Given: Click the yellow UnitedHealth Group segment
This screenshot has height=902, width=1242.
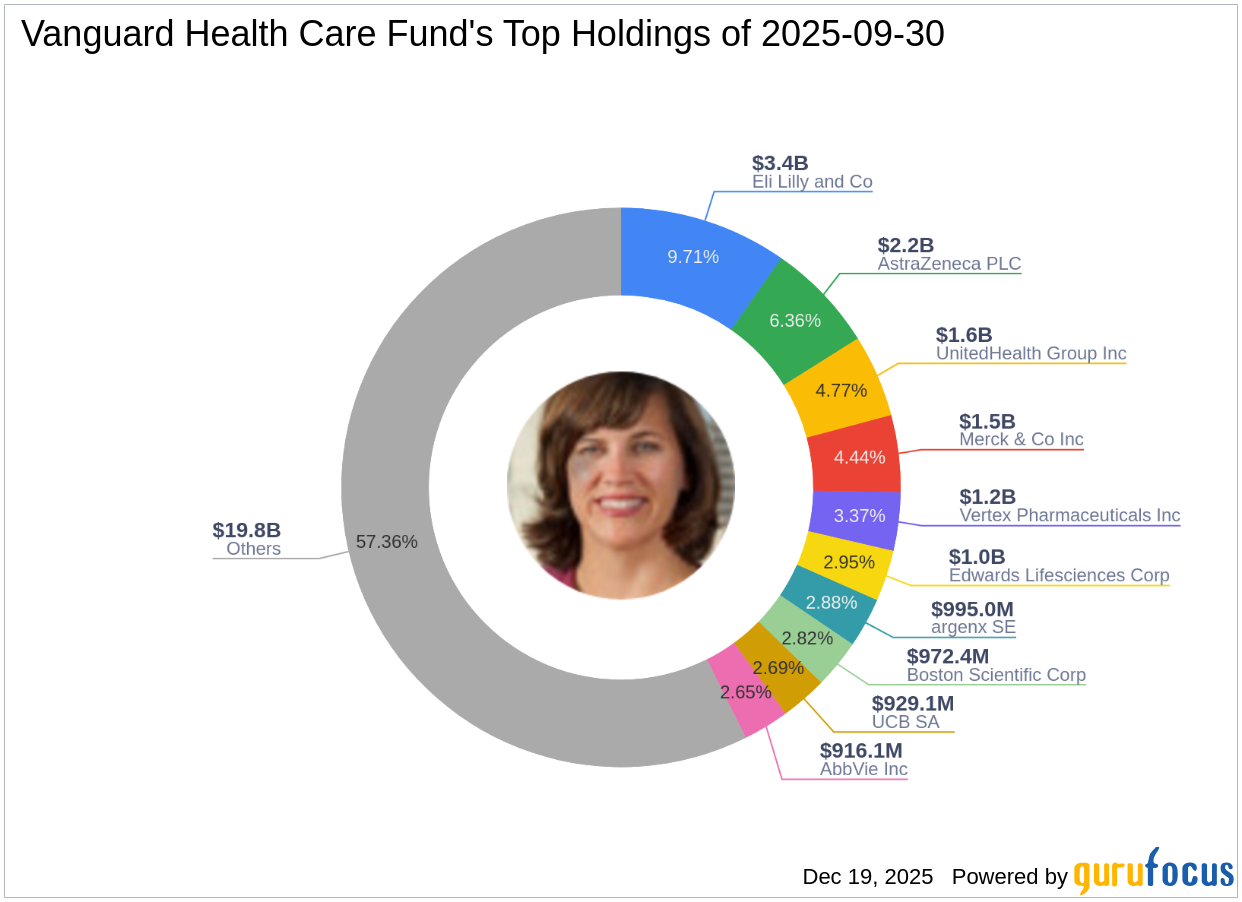Looking at the screenshot, I should click(840, 390).
